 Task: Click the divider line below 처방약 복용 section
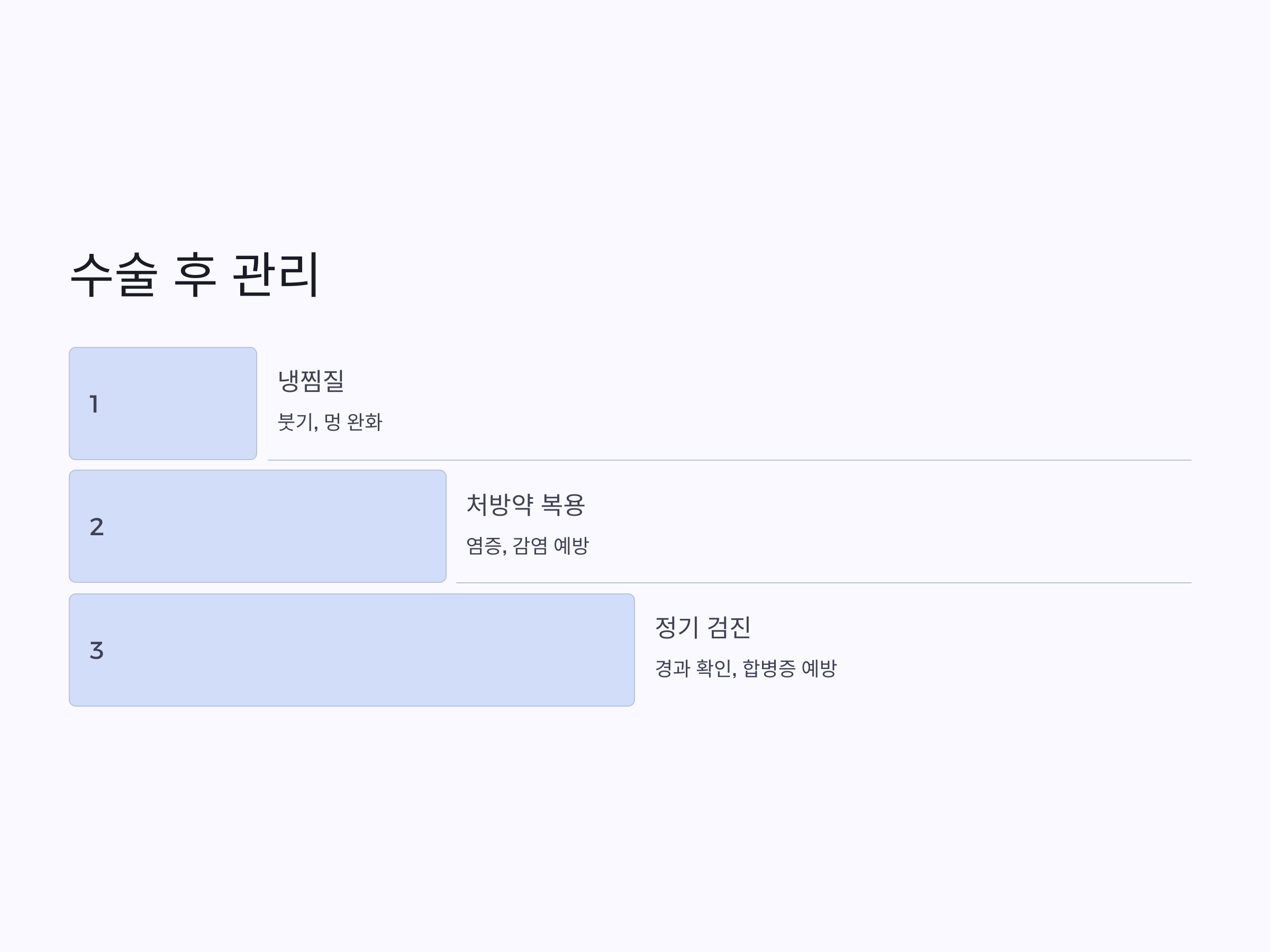pyautogui.click(x=823, y=582)
